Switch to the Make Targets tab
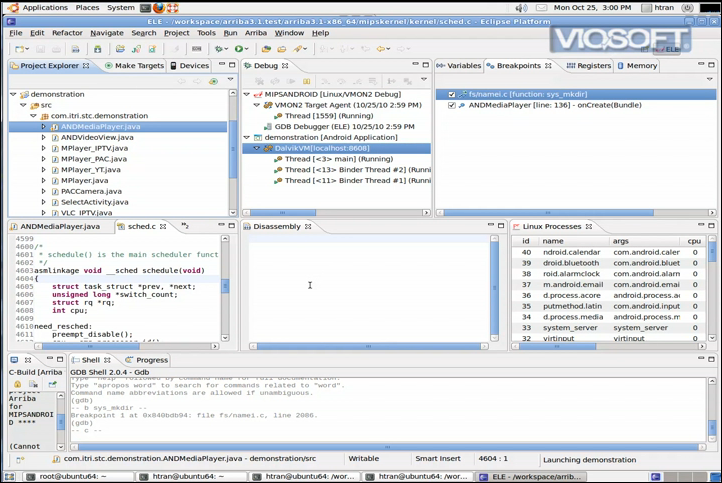Screen dimensions: 722x483 click(134, 66)
